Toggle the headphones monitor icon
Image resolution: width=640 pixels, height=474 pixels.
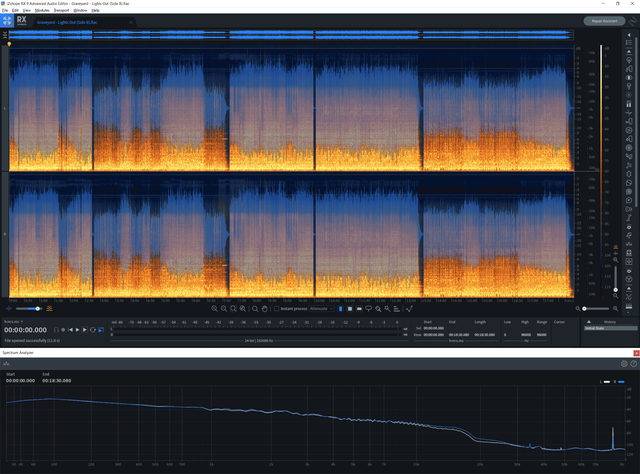pyautogui.click(x=56, y=330)
